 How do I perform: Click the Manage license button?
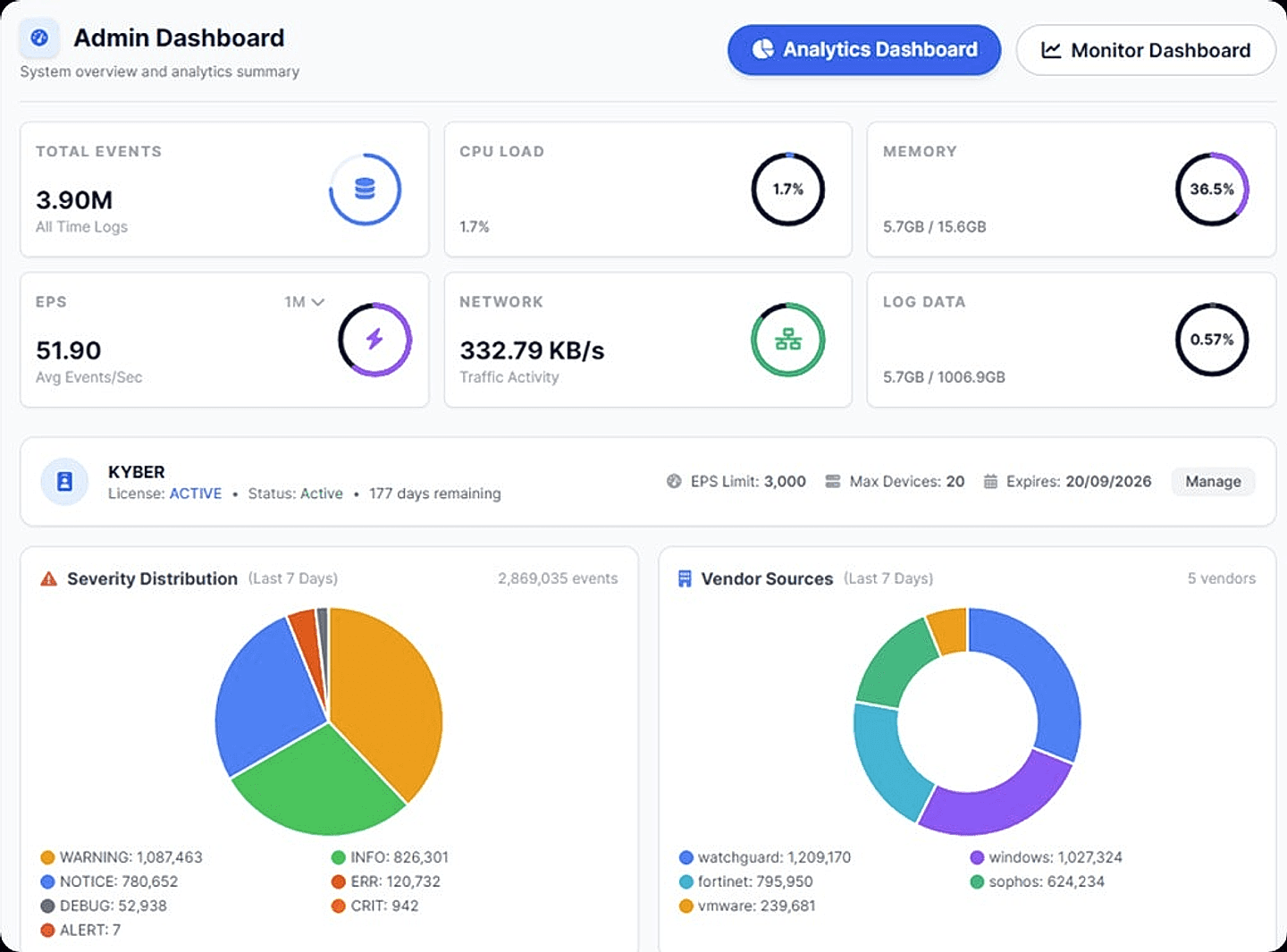click(x=1213, y=482)
